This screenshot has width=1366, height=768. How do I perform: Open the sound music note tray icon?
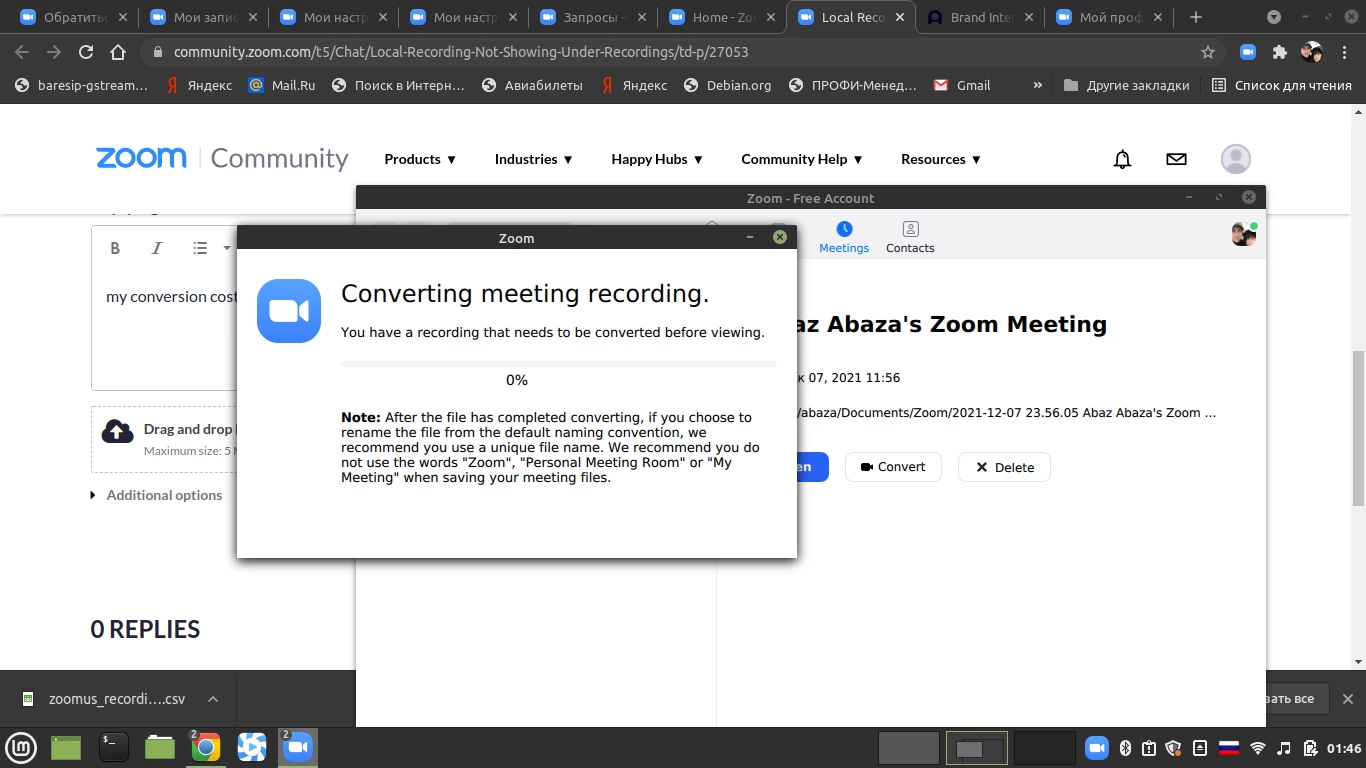(1284, 747)
